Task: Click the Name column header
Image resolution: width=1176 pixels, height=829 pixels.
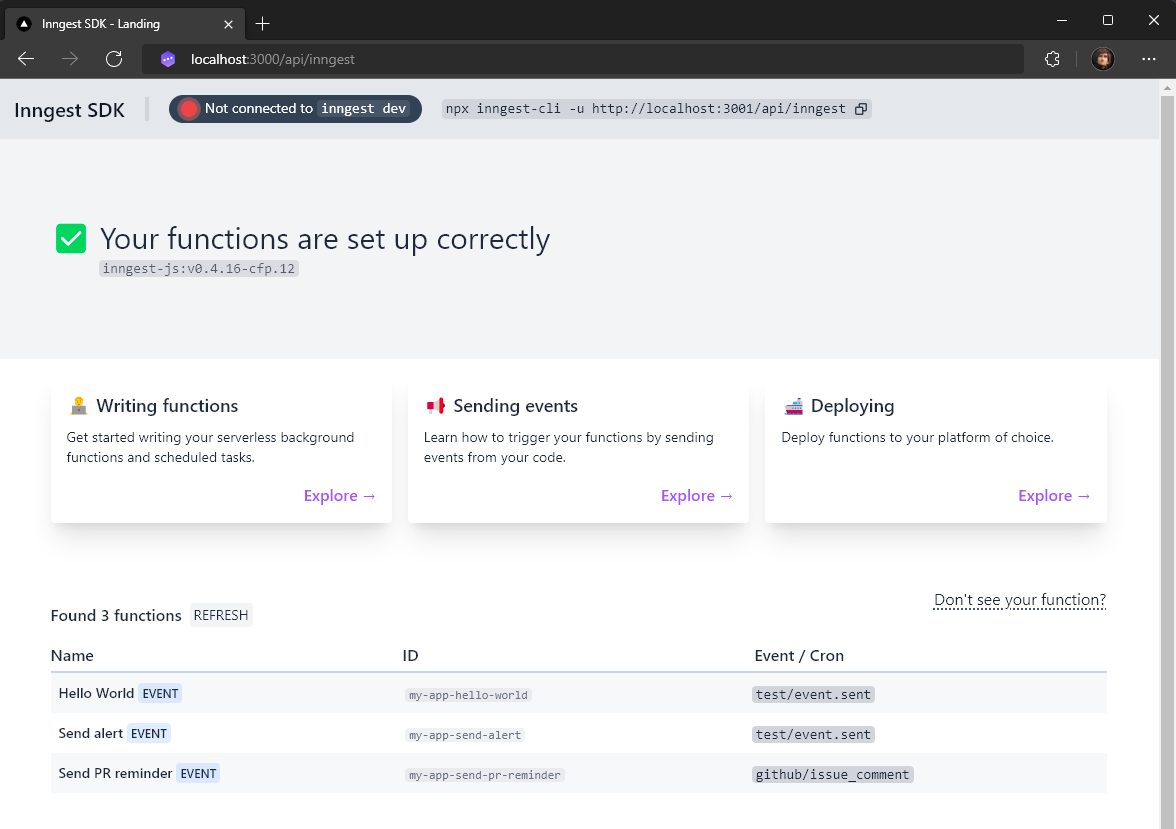Action: click(72, 656)
